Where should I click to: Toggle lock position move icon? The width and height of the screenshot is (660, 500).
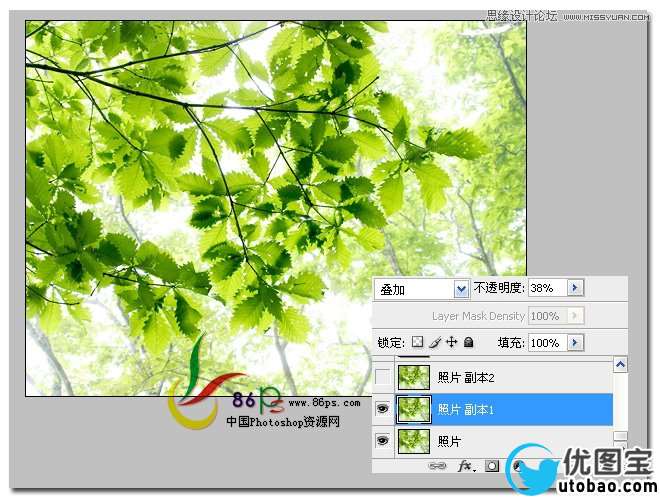coord(451,342)
